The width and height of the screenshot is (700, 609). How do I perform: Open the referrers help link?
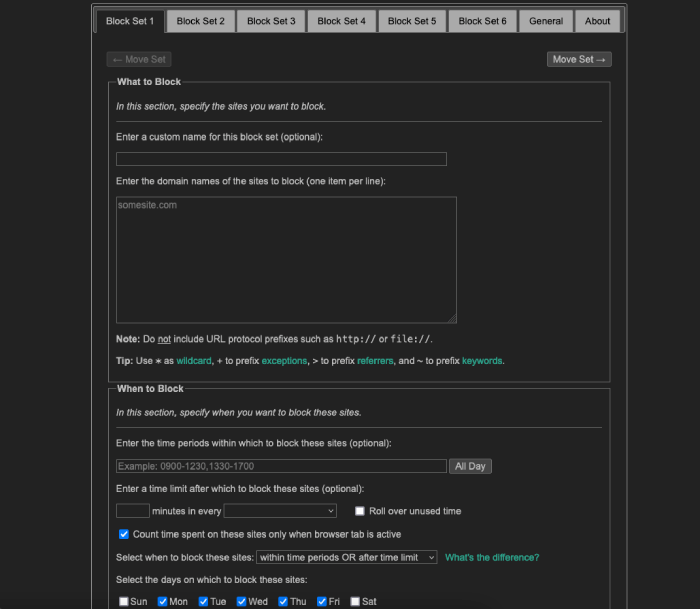coord(375,361)
